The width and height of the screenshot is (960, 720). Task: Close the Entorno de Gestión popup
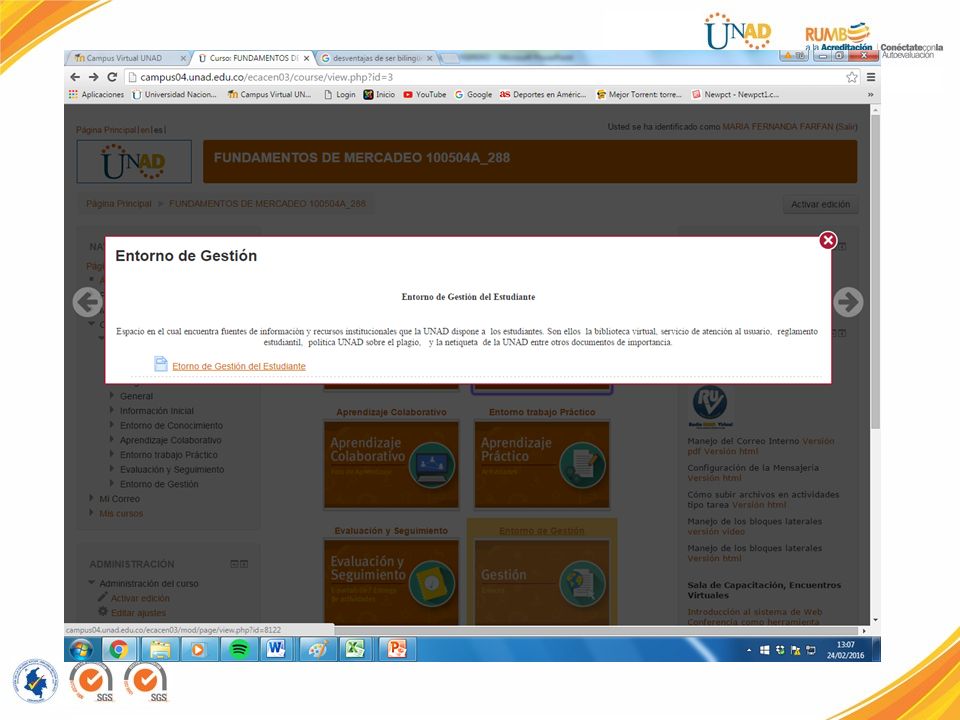[x=828, y=240]
